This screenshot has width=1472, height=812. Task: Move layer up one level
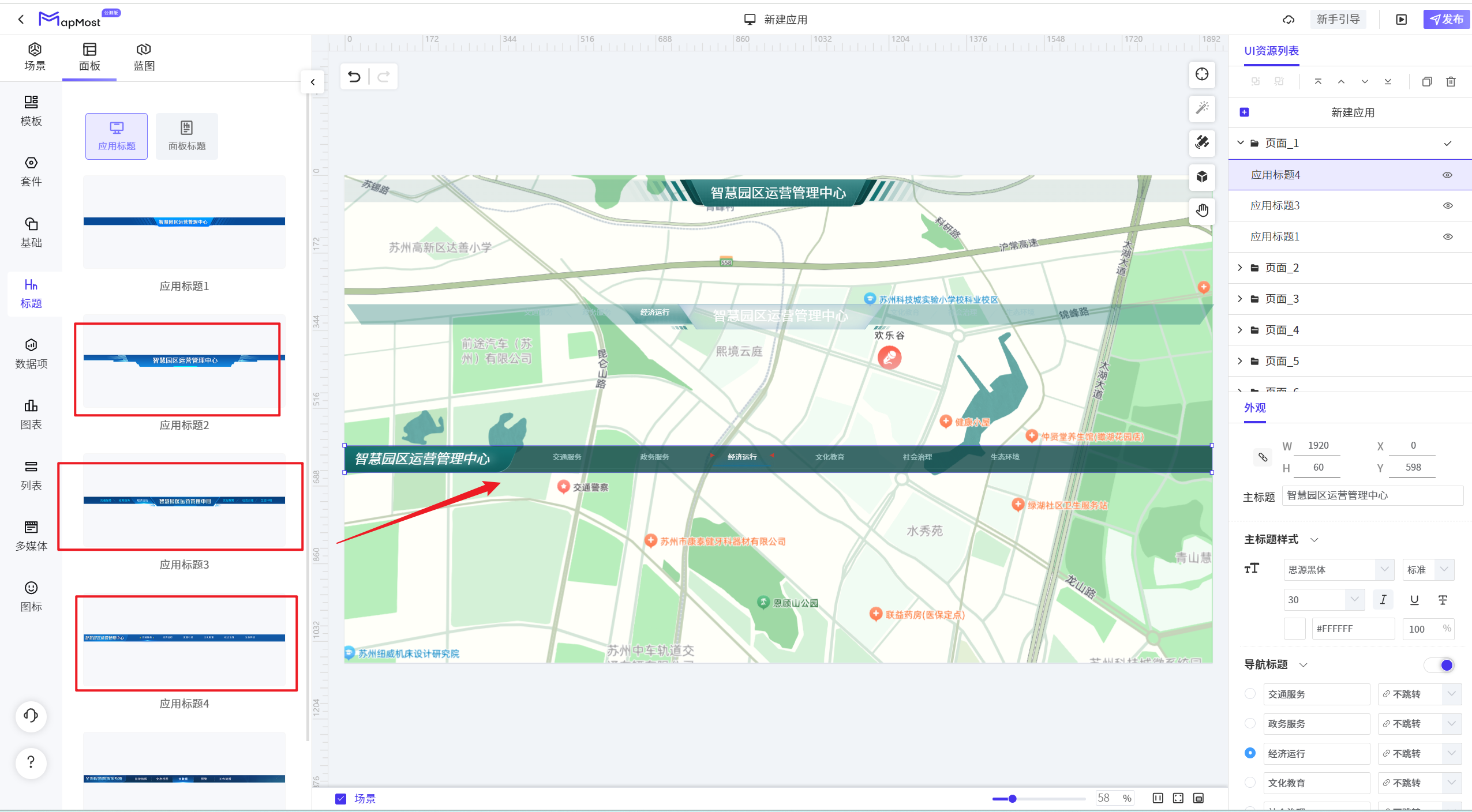tap(1341, 82)
